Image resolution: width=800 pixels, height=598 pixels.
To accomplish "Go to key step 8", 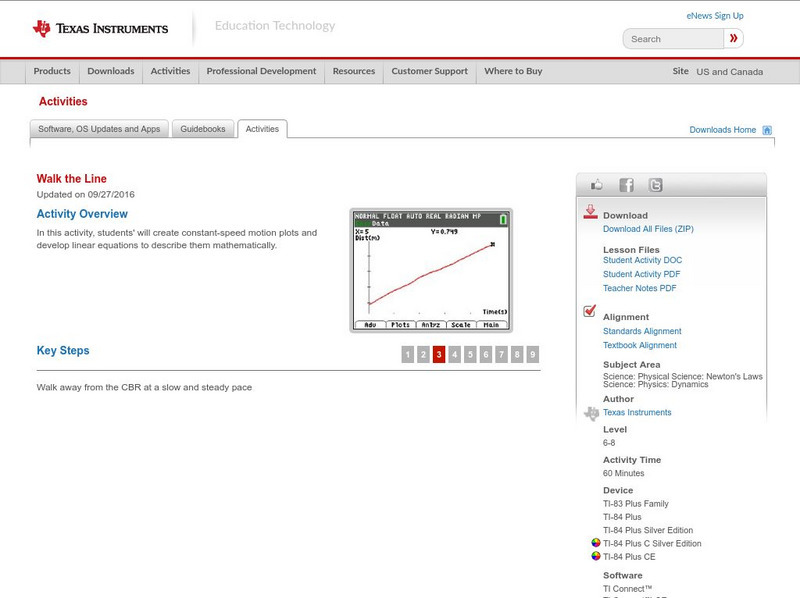I will 517,354.
